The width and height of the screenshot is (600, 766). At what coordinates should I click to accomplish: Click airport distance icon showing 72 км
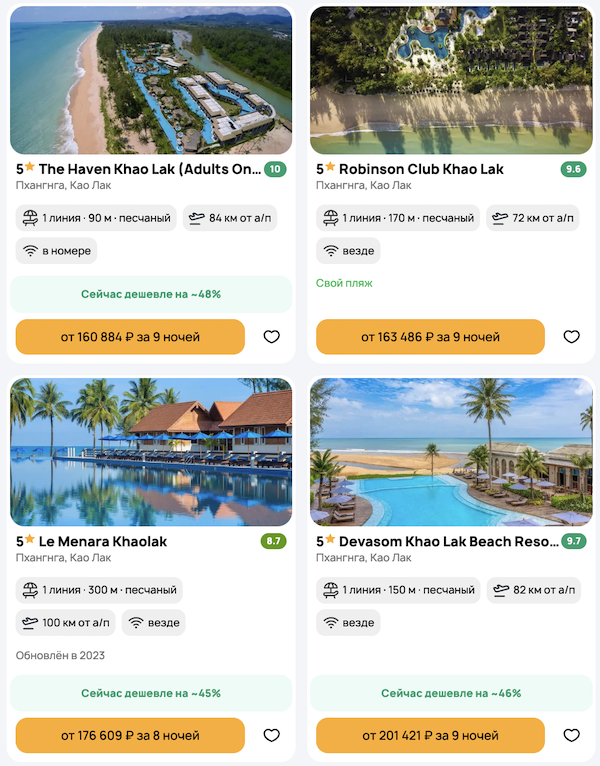(499, 218)
